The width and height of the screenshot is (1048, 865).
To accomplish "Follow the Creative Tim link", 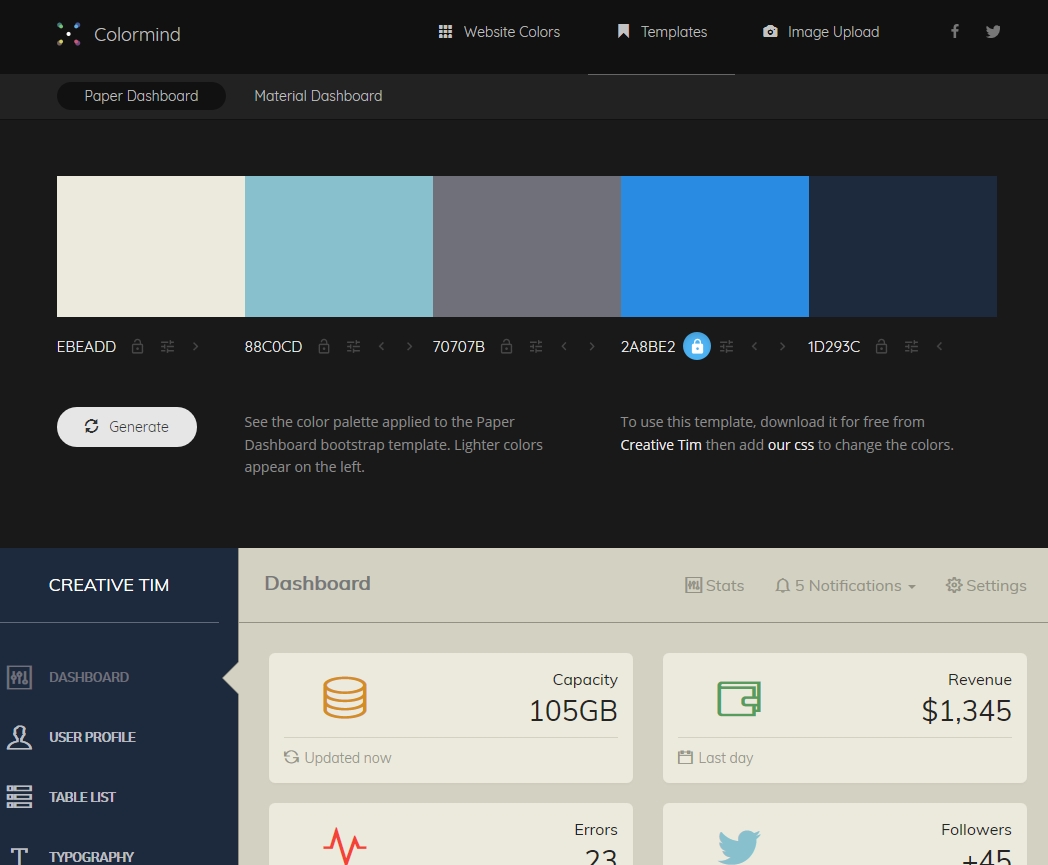I will pyautogui.click(x=661, y=445).
